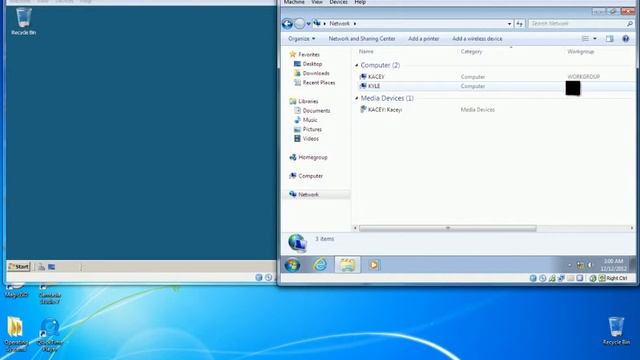
Task: Open the Organize dropdown menu
Action: click(x=302, y=39)
